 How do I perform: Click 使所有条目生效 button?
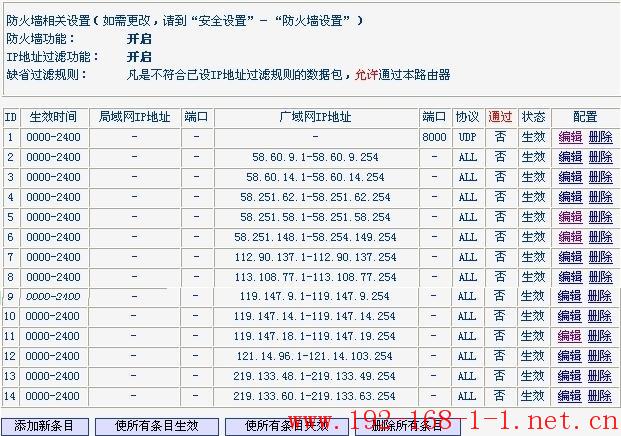(x=156, y=426)
